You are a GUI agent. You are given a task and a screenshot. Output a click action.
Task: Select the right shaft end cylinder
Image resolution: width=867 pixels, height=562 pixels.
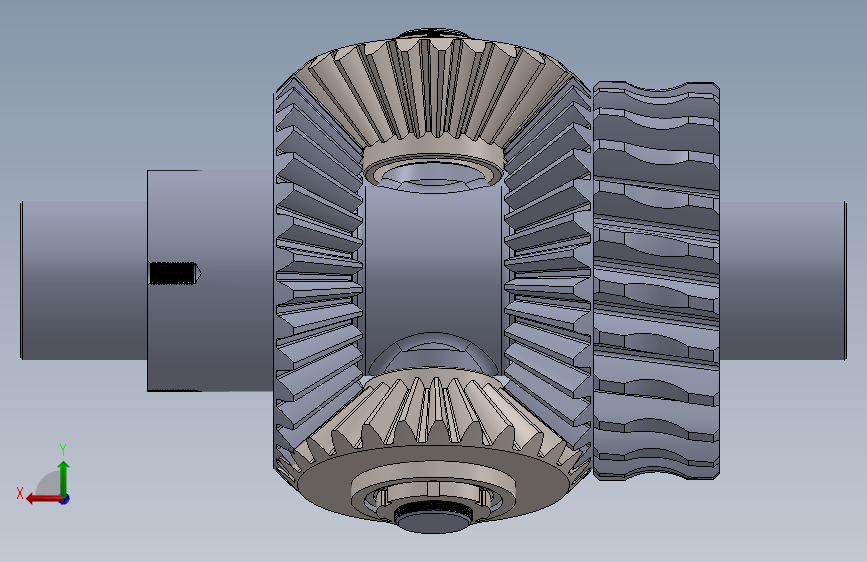(783, 280)
